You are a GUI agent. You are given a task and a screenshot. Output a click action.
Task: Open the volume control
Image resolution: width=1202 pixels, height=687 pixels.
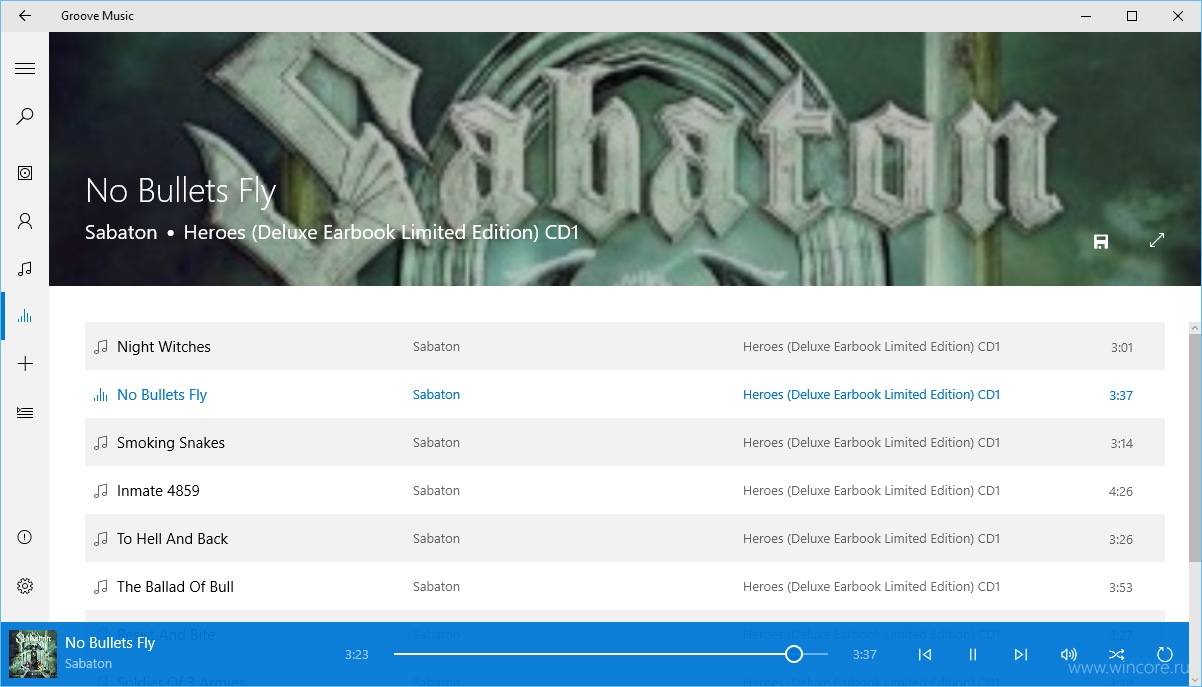coord(1068,655)
